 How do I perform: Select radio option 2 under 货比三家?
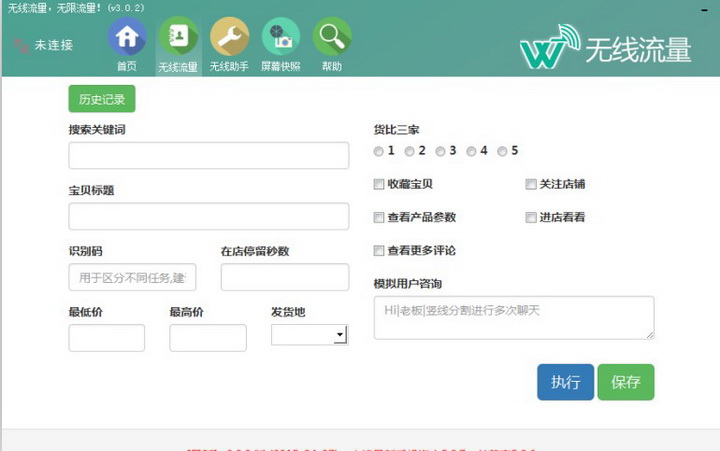[x=409, y=151]
